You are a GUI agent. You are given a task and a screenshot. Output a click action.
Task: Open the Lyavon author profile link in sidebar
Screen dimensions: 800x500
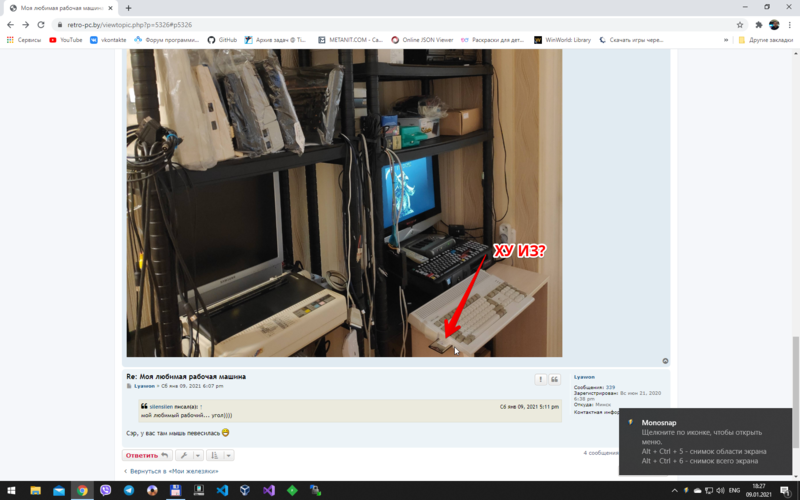[584, 376]
